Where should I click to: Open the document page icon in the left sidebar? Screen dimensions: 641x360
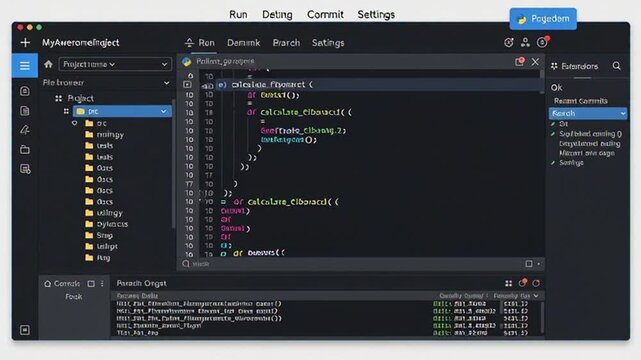point(25,111)
